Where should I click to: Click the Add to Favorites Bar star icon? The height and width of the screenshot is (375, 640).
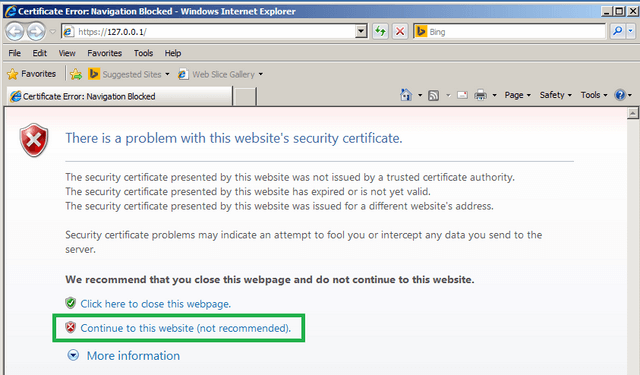[x=76, y=74]
